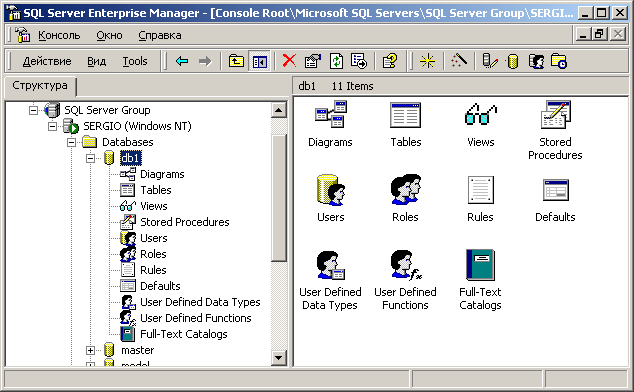Select Views in the tree
The width and height of the screenshot is (634, 392).
pyautogui.click(x=154, y=206)
